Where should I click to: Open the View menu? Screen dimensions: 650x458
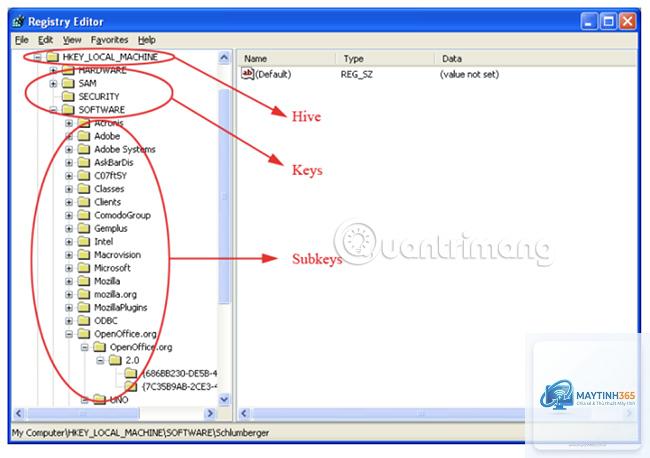[x=72, y=40]
